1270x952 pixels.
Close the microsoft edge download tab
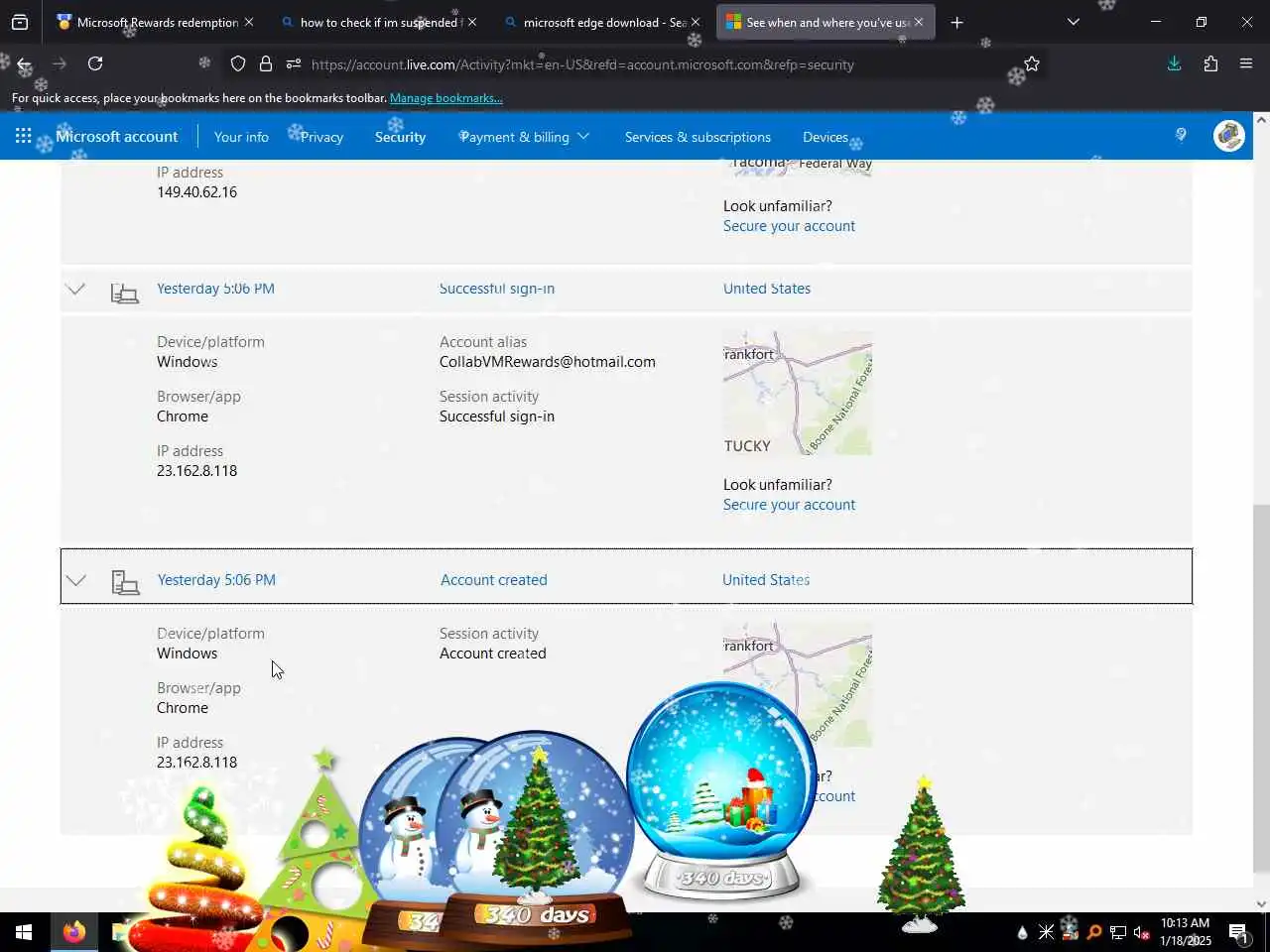coord(695,22)
